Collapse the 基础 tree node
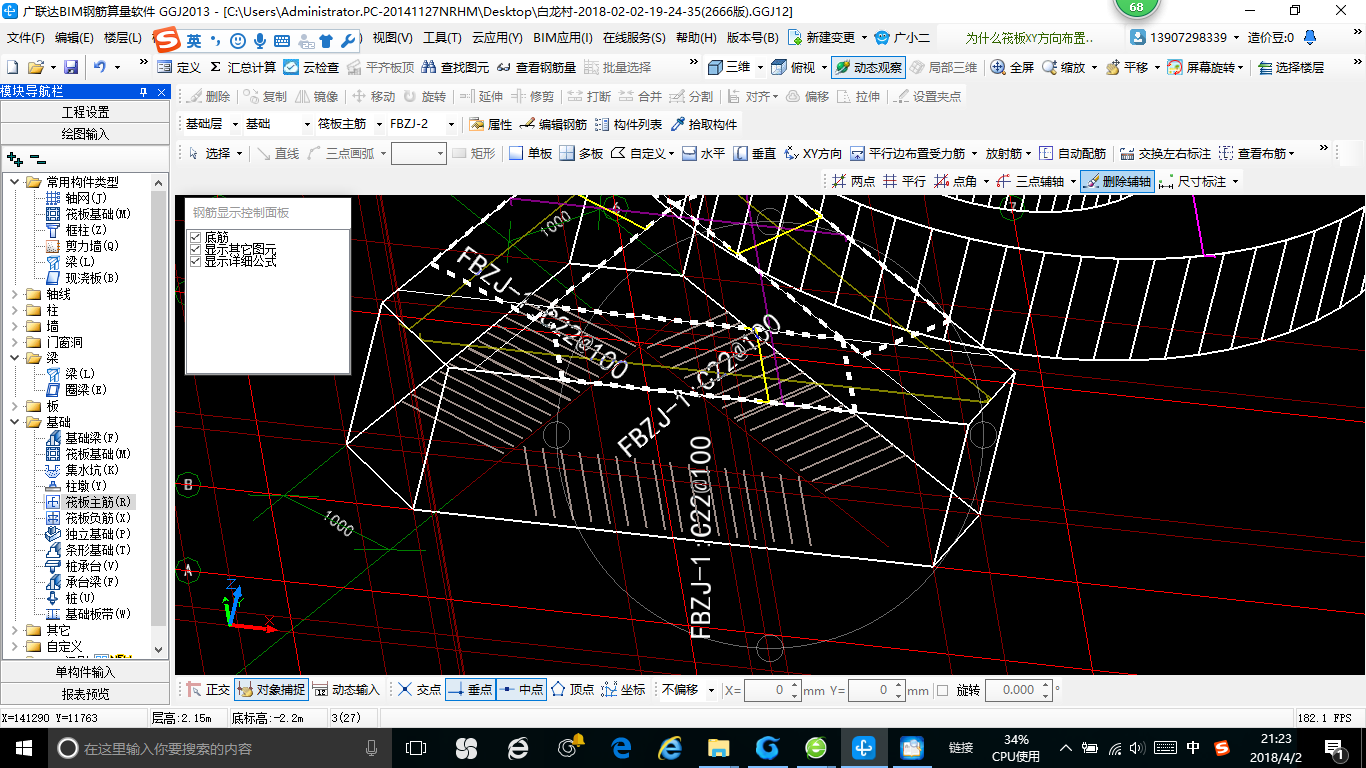The image size is (1366, 768). (15, 422)
